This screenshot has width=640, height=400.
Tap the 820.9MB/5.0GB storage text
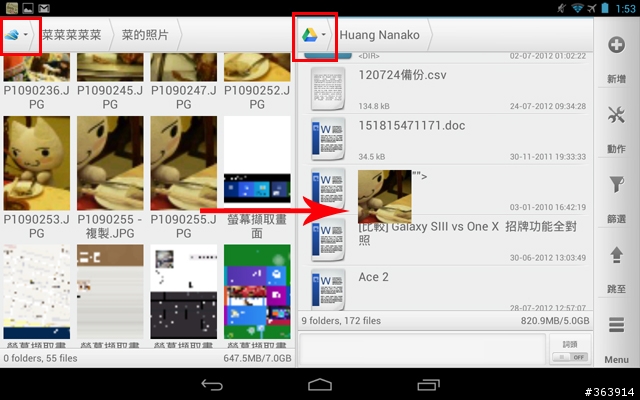555,321
